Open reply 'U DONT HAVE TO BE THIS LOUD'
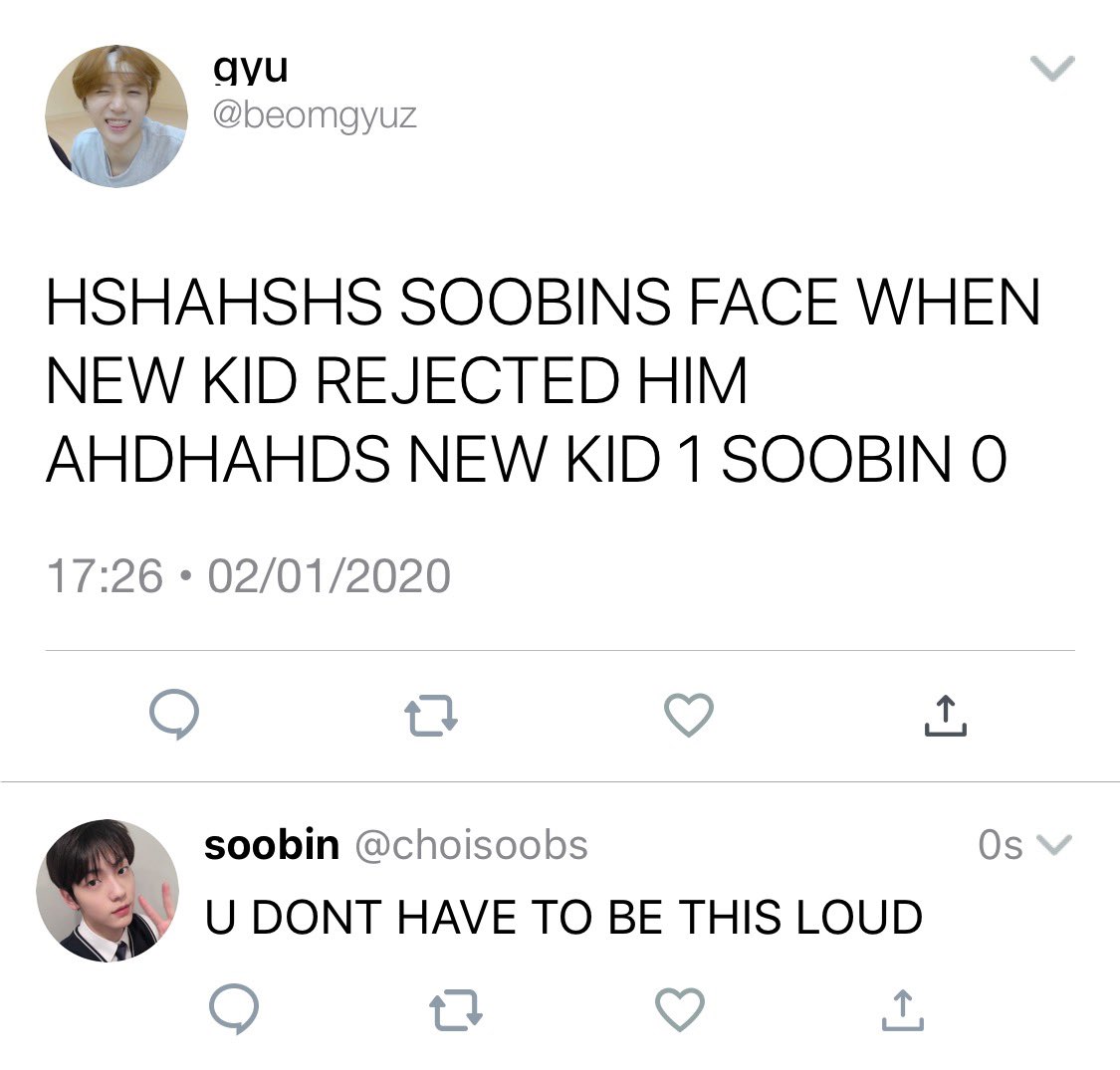Screen dimensions: 1120x1070 563,917
